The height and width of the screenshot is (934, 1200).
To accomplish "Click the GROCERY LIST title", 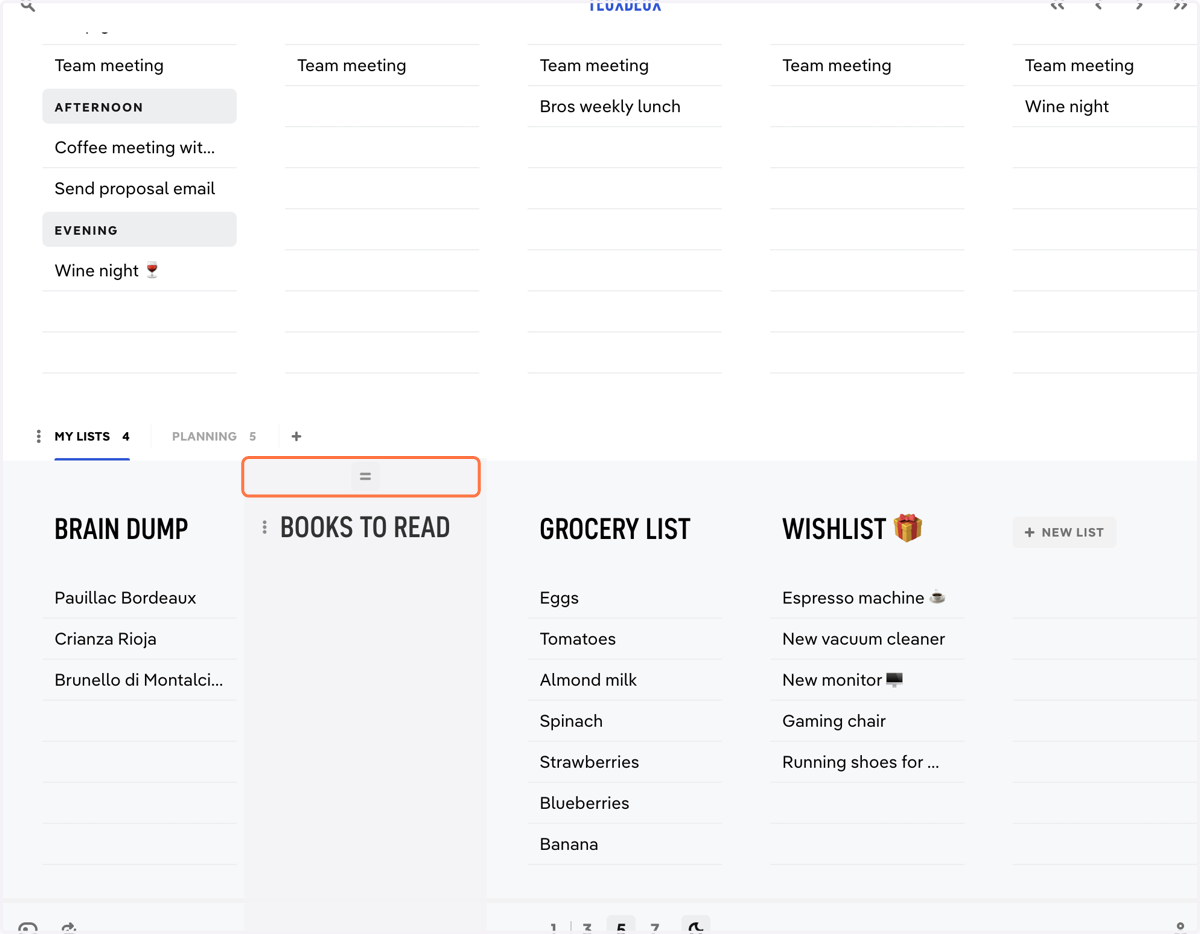I will pos(615,529).
